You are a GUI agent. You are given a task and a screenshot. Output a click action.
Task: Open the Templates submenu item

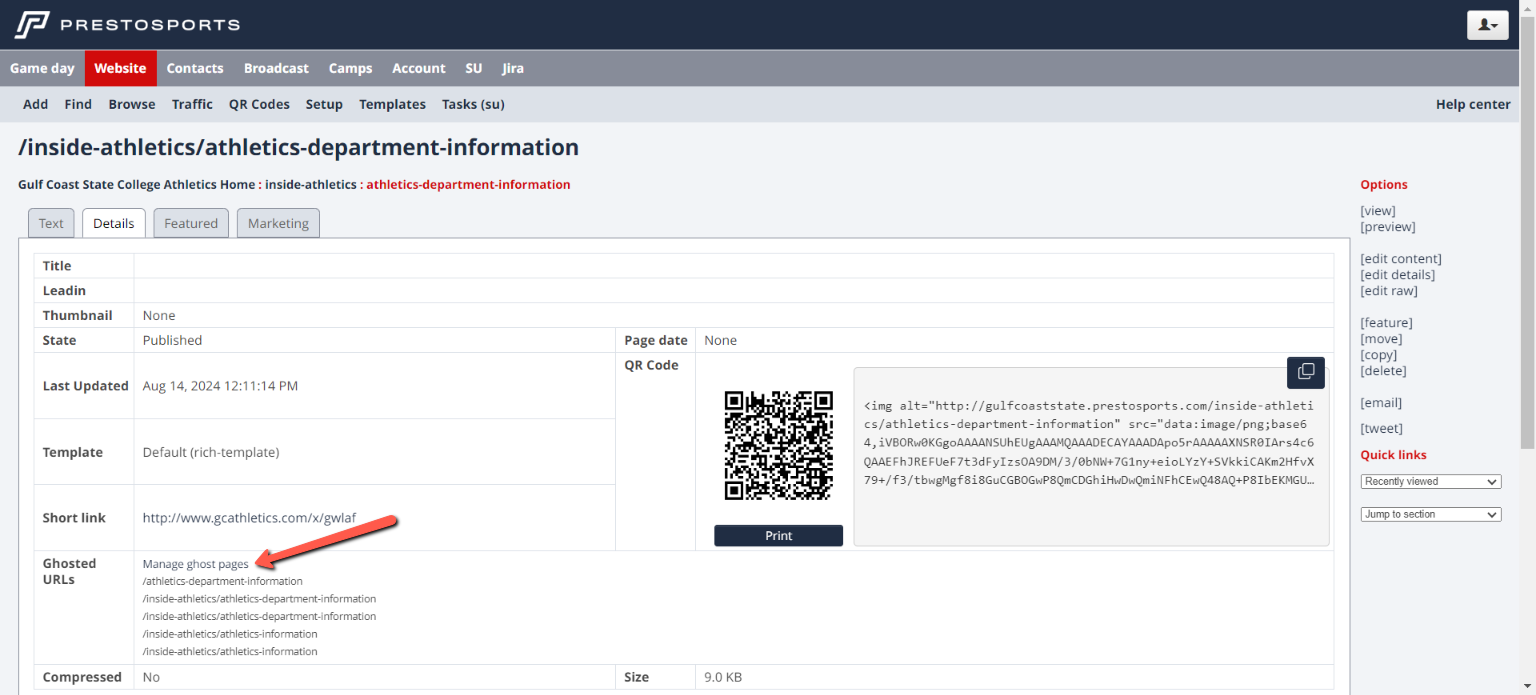392,104
